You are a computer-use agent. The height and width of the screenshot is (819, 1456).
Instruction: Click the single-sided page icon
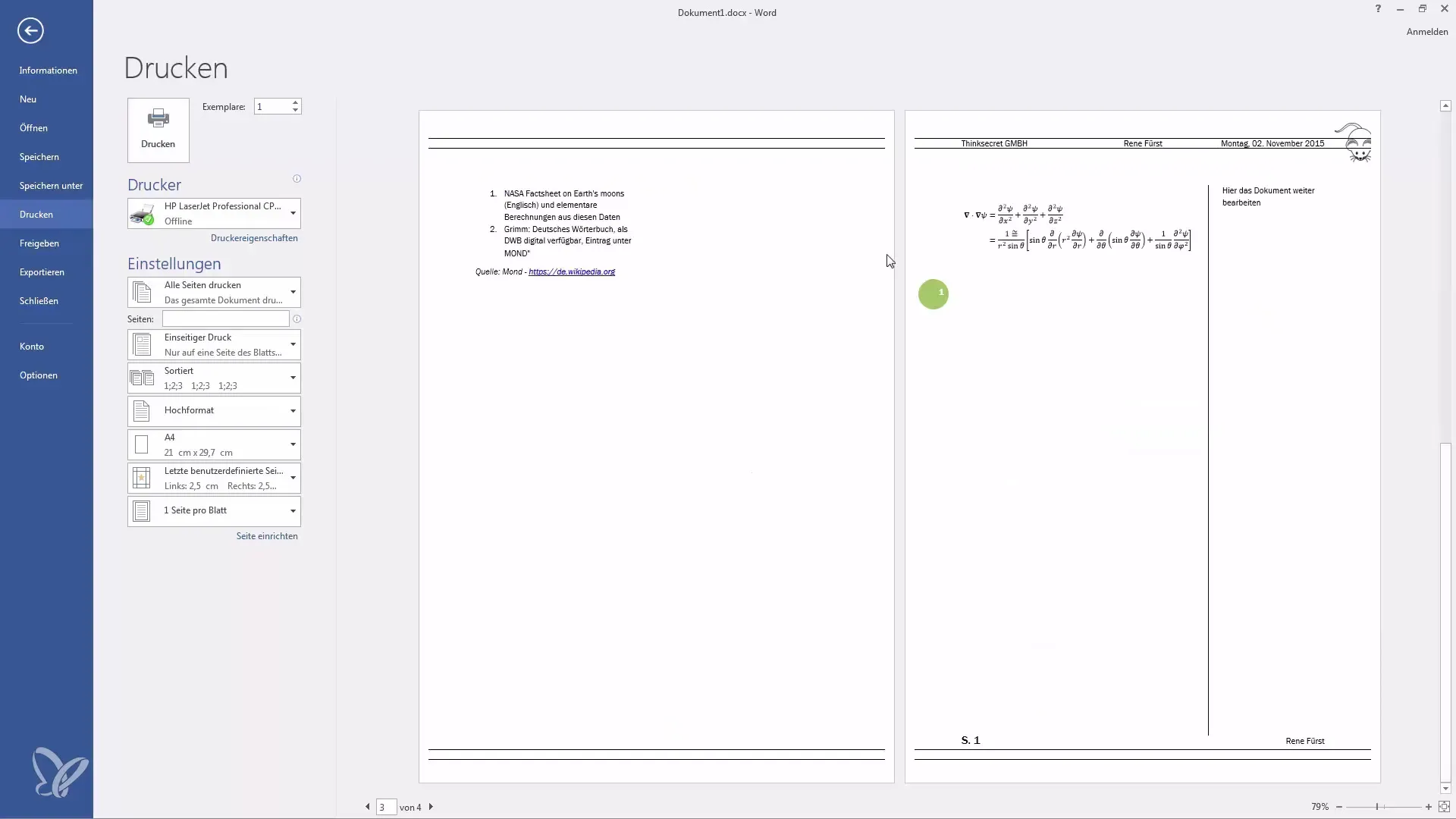point(142,345)
